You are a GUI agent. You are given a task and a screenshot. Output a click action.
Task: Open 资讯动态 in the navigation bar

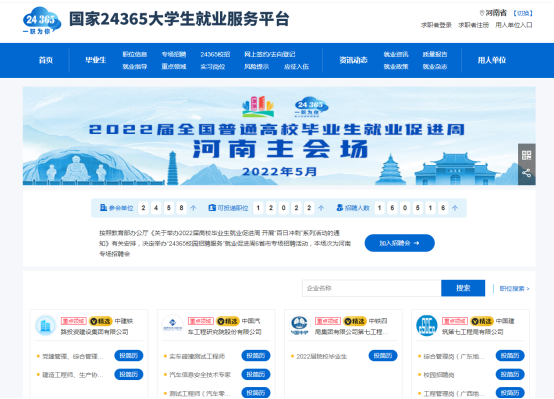coord(353,60)
